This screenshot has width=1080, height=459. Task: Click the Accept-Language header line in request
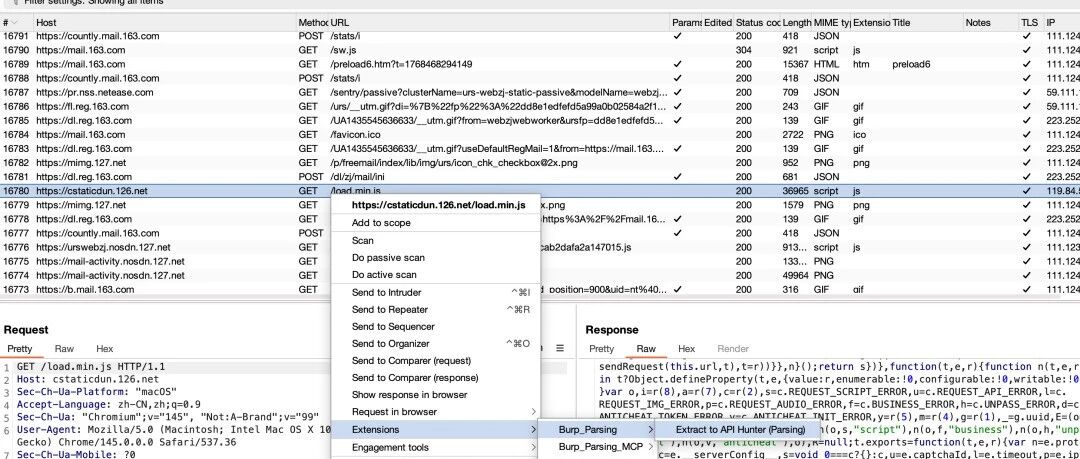108,404
